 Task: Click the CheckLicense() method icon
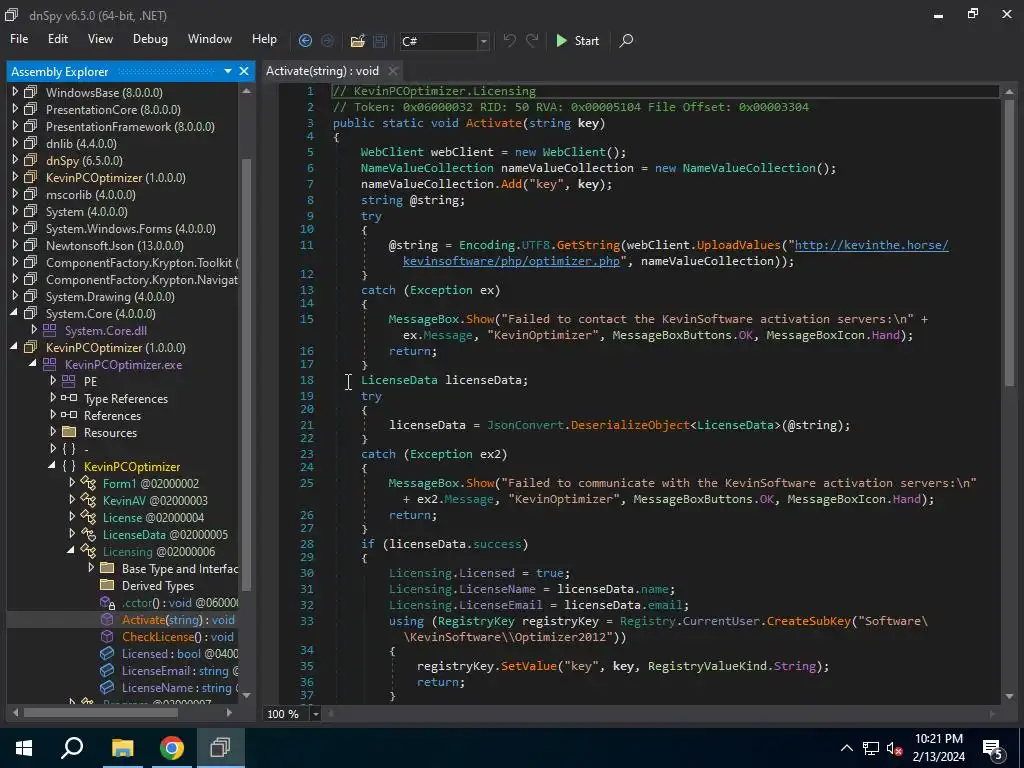pos(107,636)
